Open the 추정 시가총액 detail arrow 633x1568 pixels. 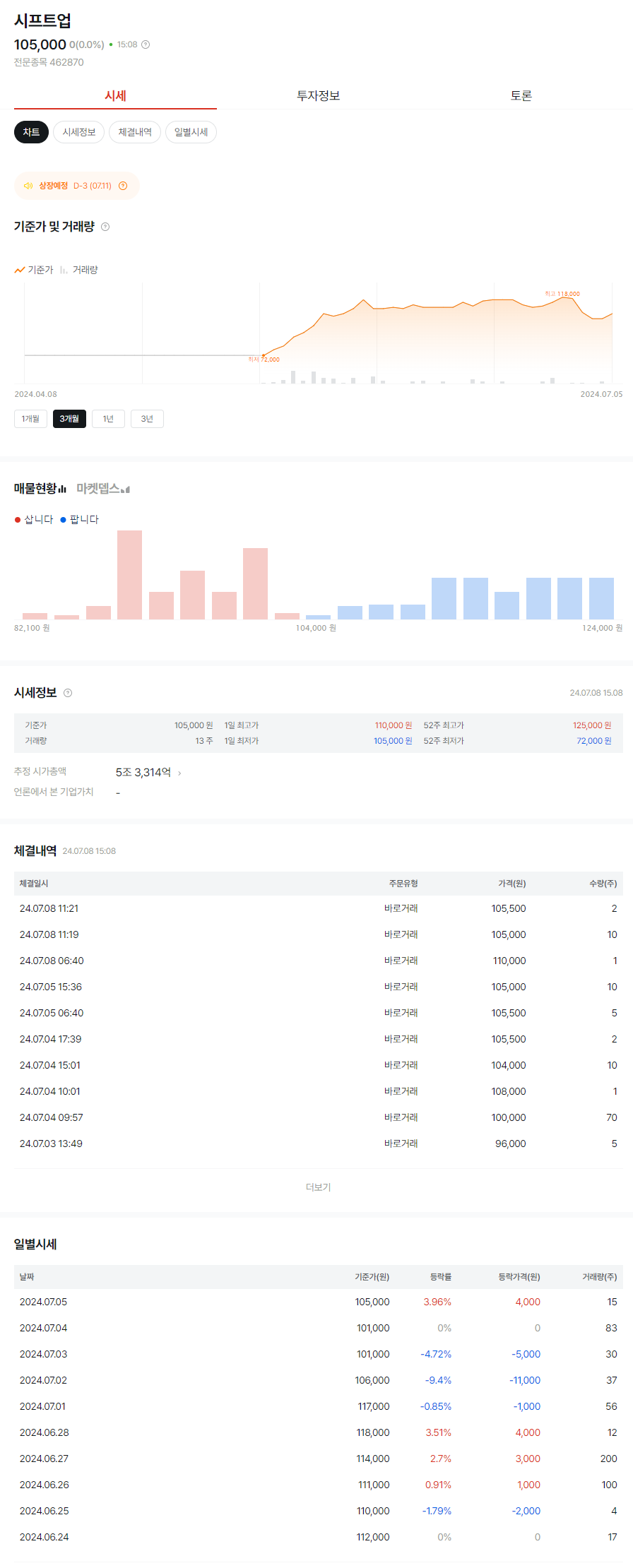click(x=179, y=773)
